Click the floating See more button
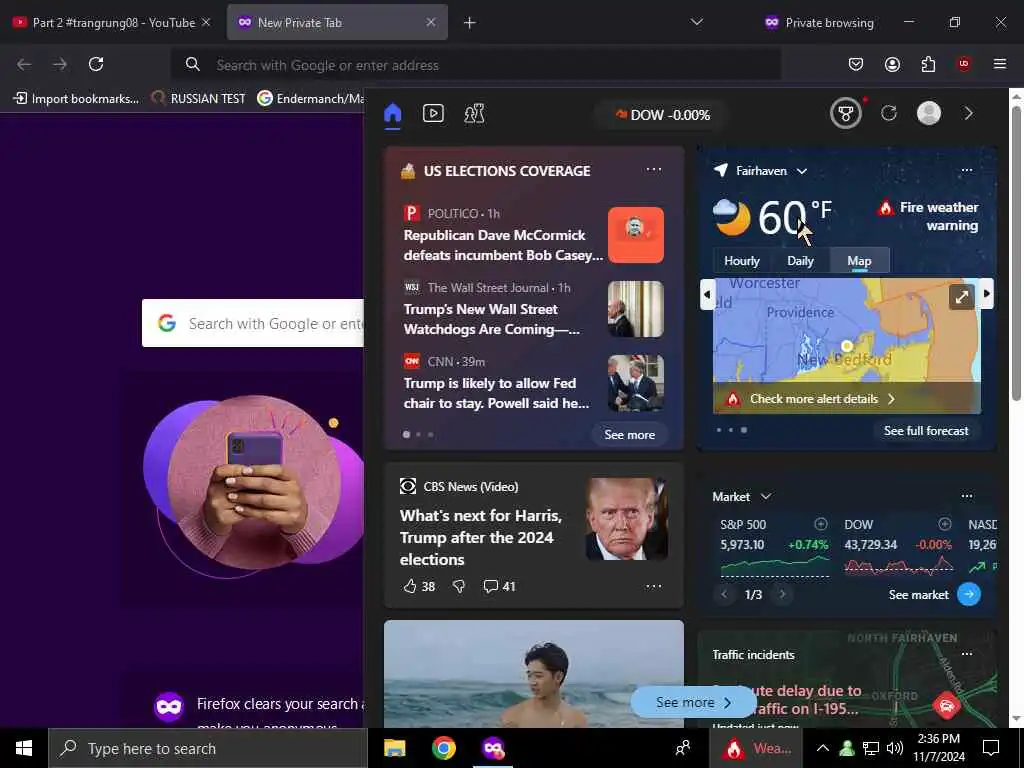Viewport: 1024px width, 768px height. [x=693, y=702]
